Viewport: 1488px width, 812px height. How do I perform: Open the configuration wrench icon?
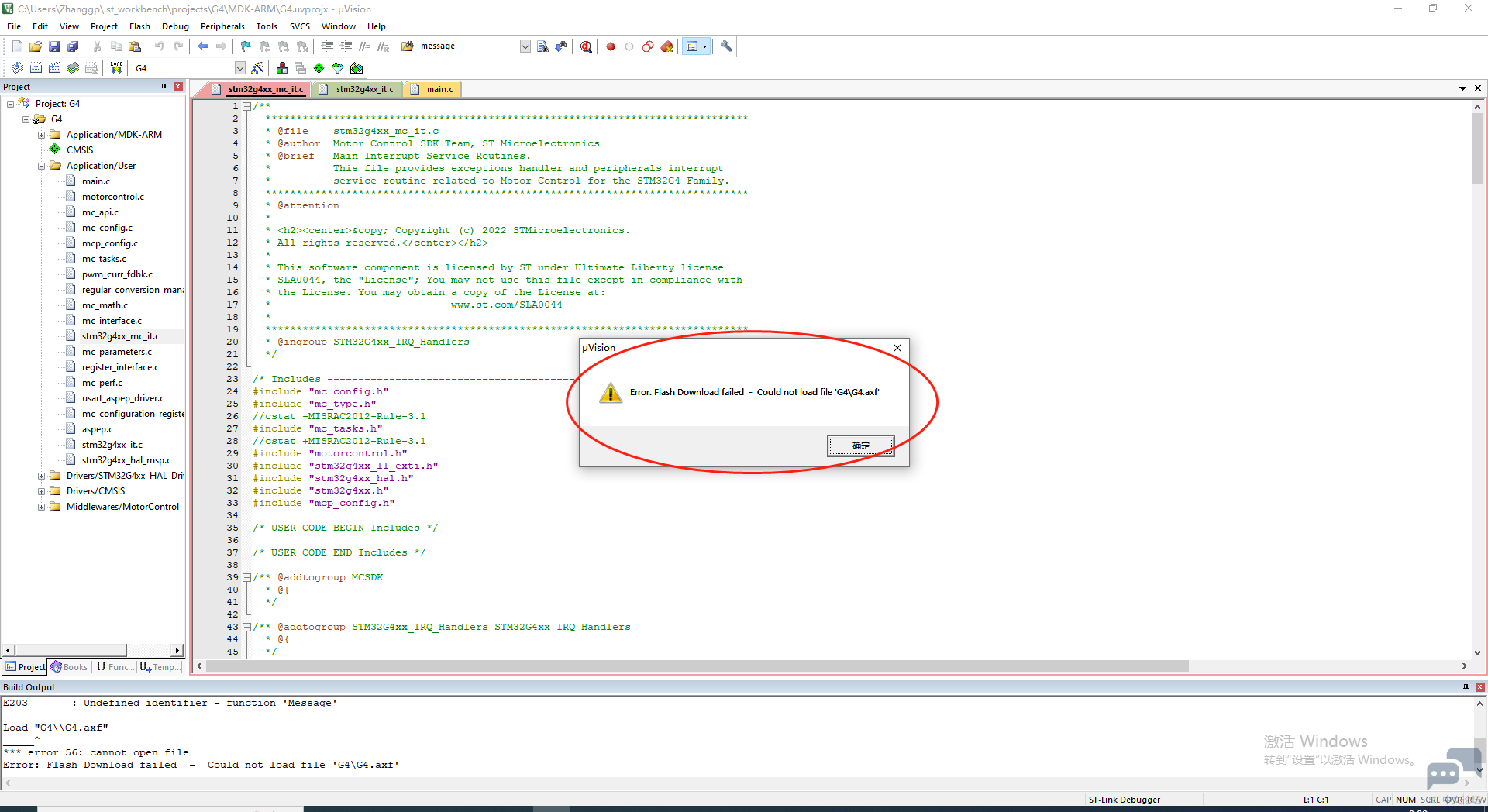coord(726,46)
